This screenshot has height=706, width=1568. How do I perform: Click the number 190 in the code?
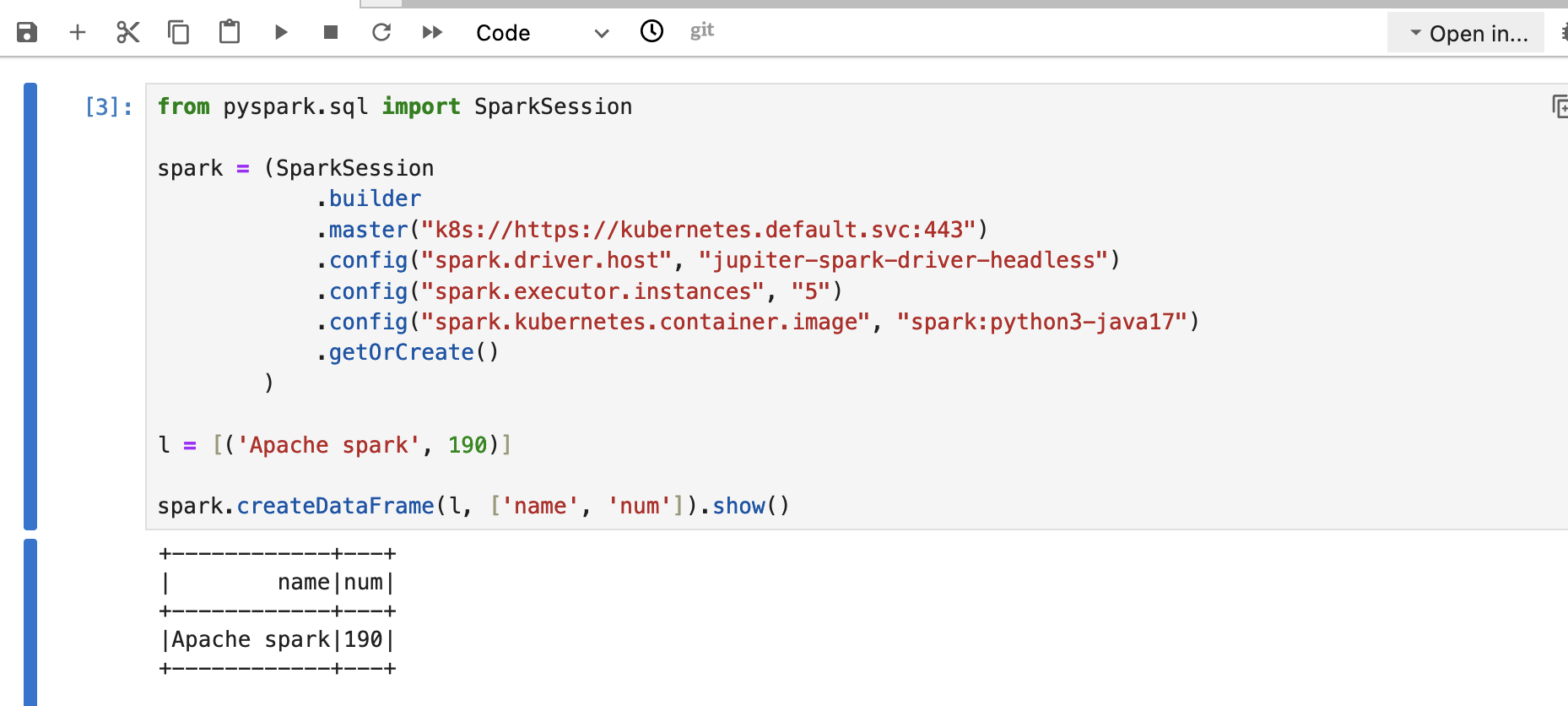click(468, 445)
